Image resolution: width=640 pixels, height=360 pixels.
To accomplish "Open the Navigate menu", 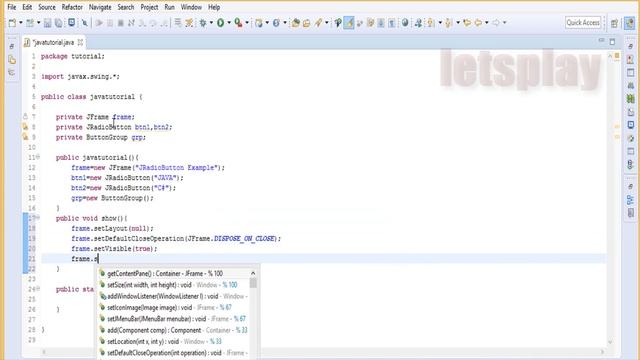I will 100,7.
